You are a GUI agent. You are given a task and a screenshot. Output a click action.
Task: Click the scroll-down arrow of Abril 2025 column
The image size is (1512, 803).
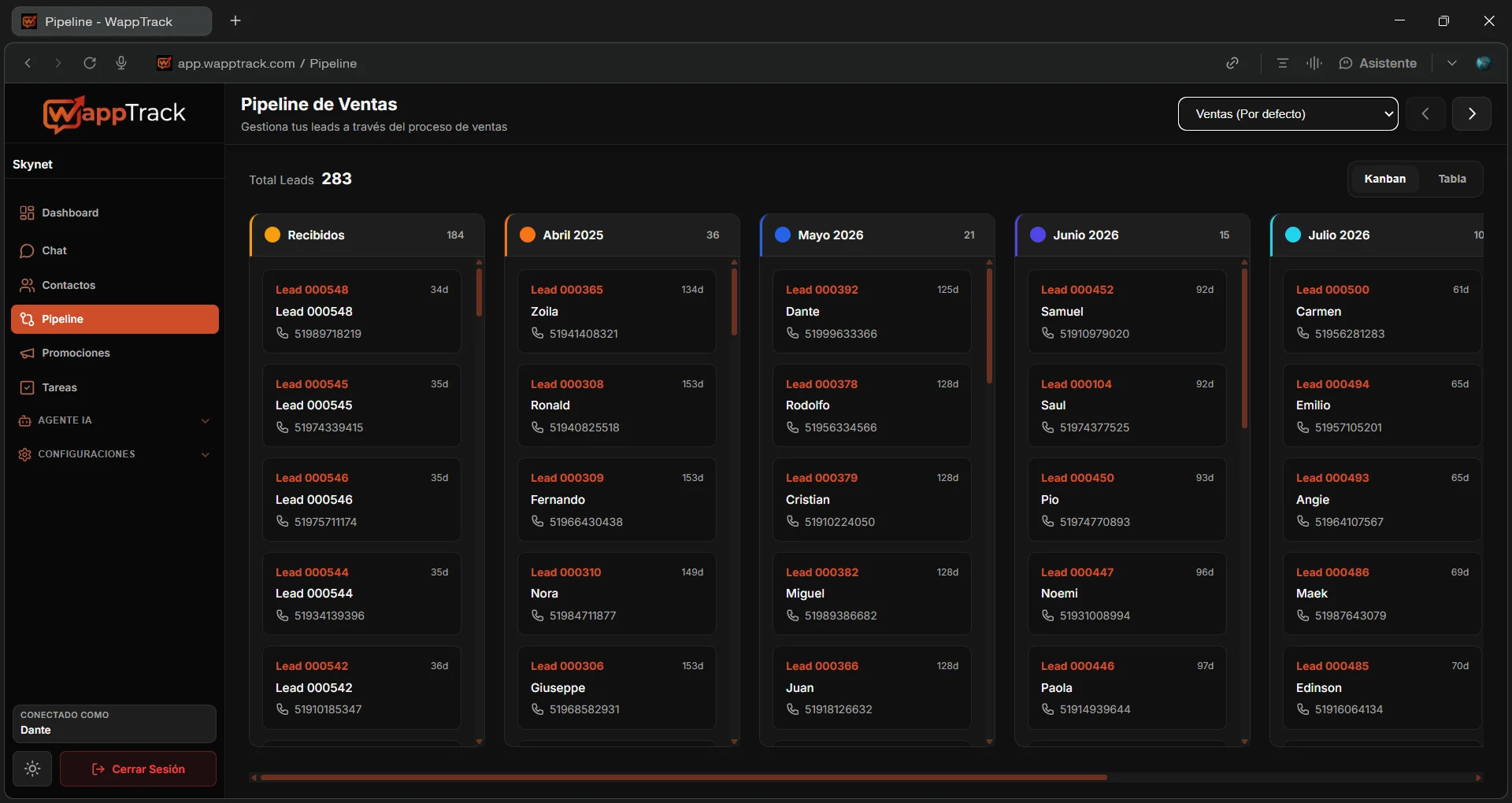pos(734,742)
